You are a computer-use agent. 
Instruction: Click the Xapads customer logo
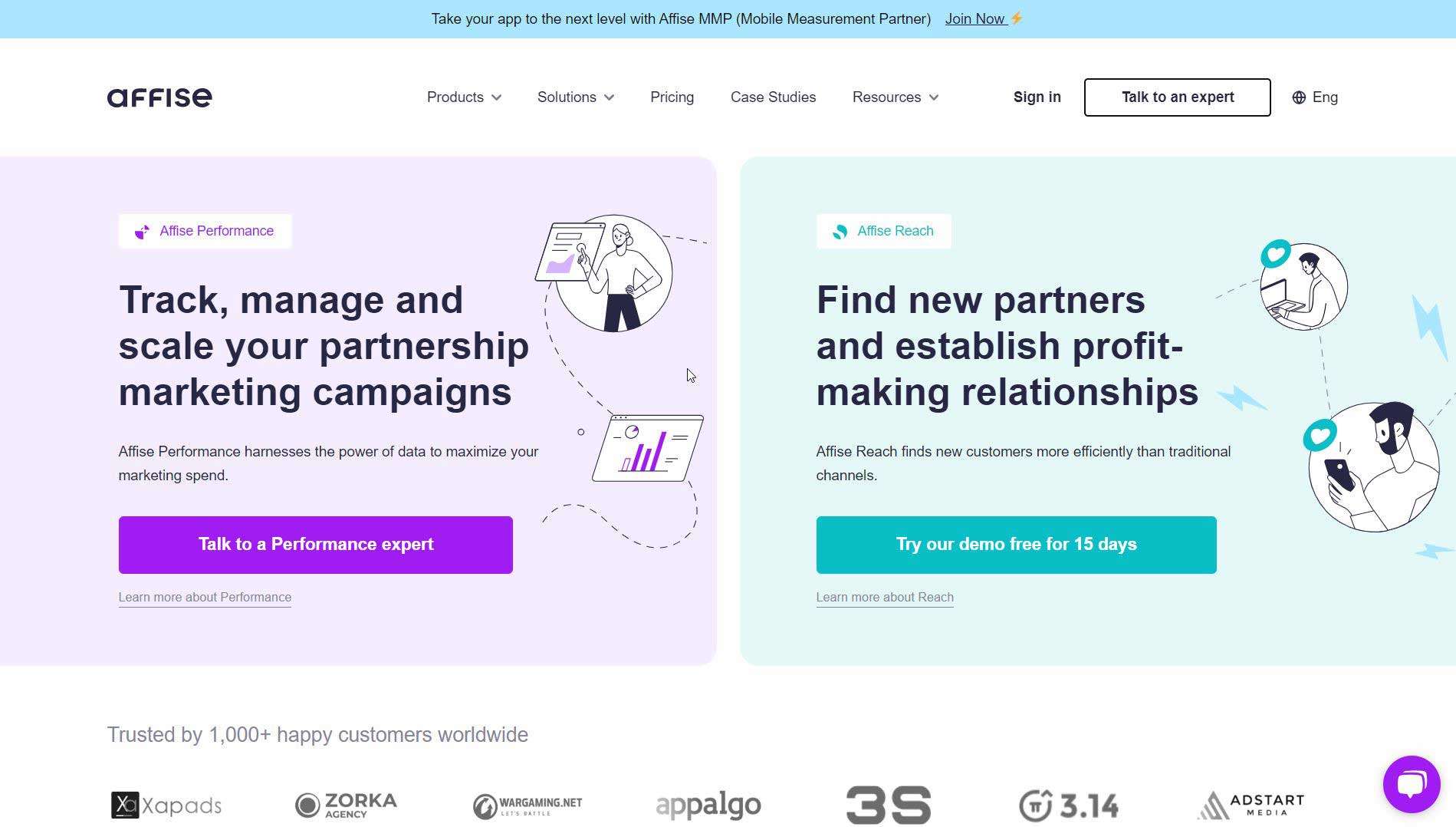coord(166,805)
